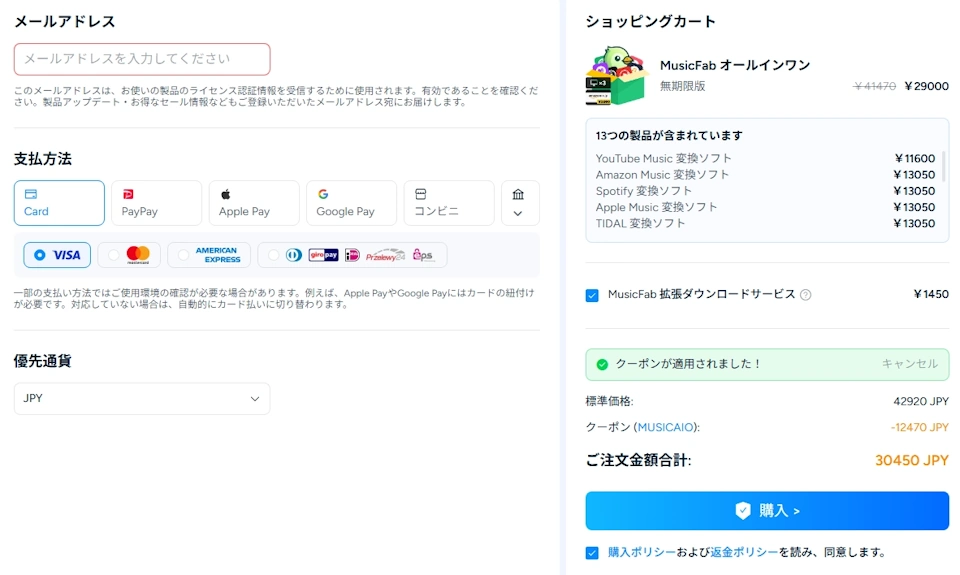This screenshot has height=575, width=960.
Task: Select the Diners and giropay cards radio button
Action: [x=273, y=255]
